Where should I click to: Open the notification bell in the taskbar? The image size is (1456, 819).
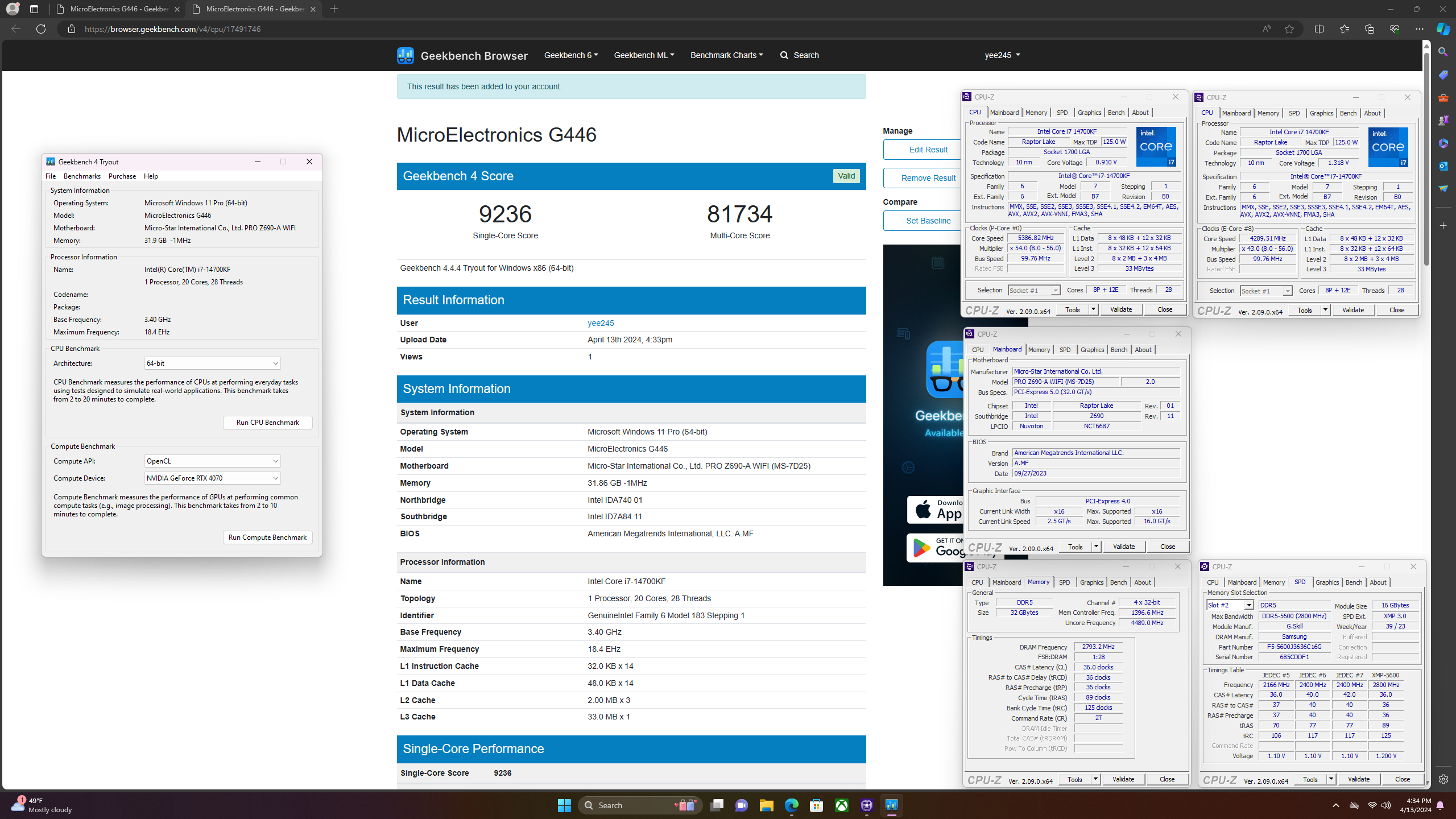1440,805
